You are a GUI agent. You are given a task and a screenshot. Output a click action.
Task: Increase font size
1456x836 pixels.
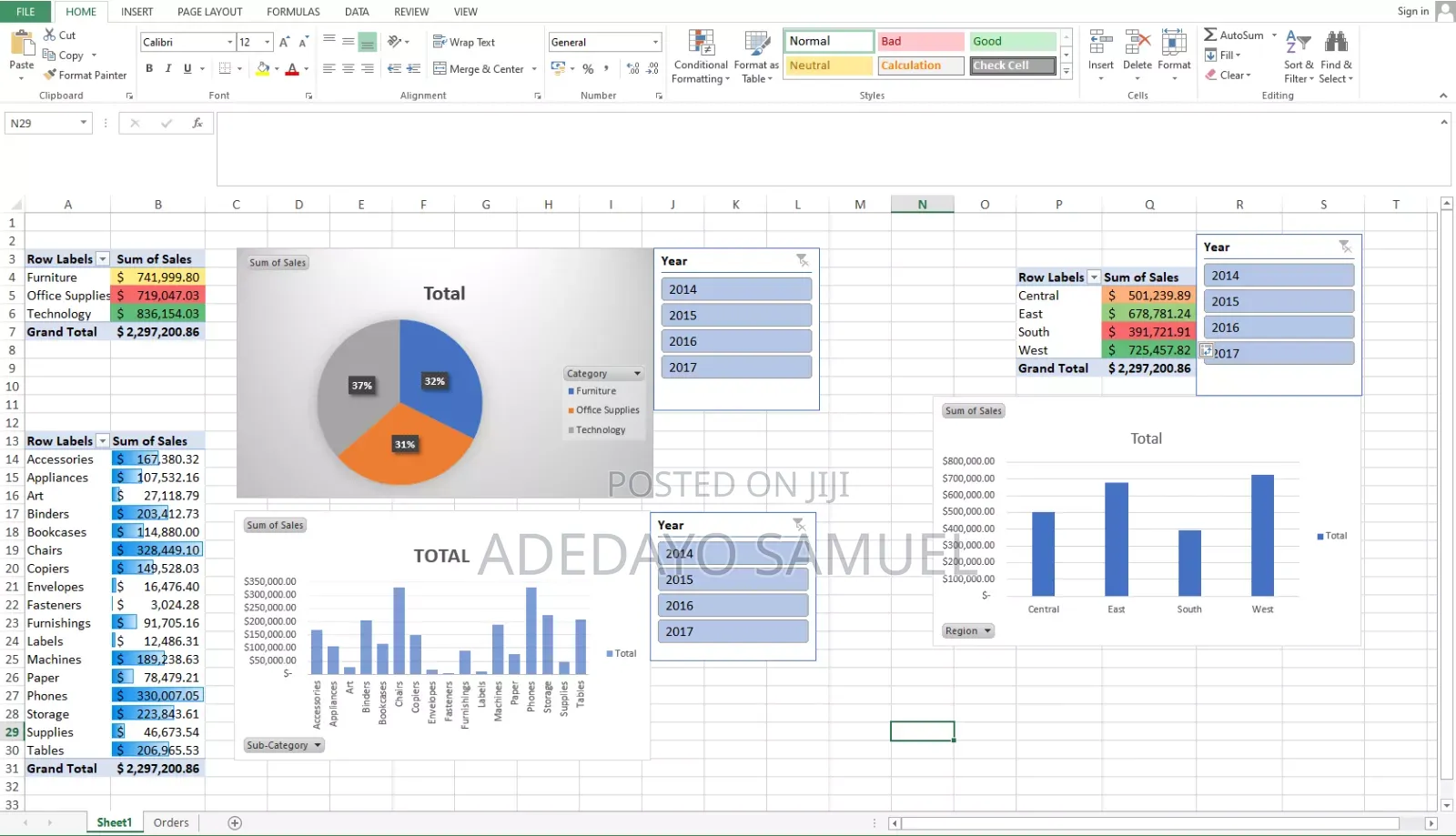(284, 42)
